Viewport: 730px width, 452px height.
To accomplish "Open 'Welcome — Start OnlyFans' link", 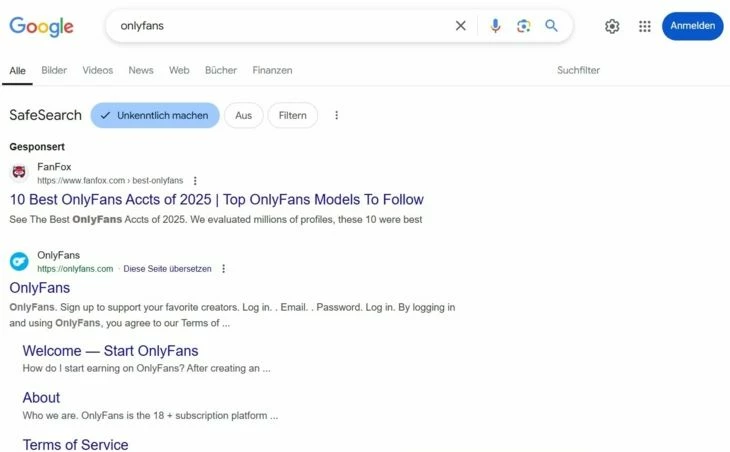I will coord(110,351).
